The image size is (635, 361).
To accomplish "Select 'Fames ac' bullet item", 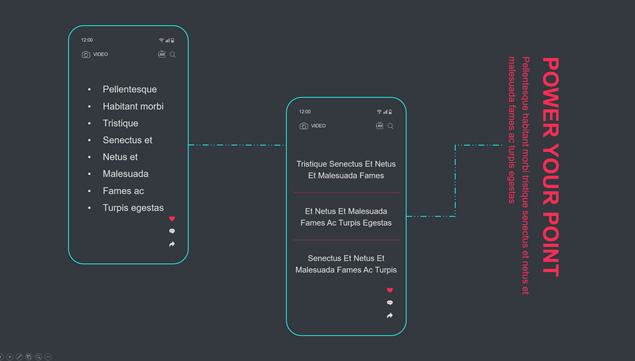I will coord(123,191).
